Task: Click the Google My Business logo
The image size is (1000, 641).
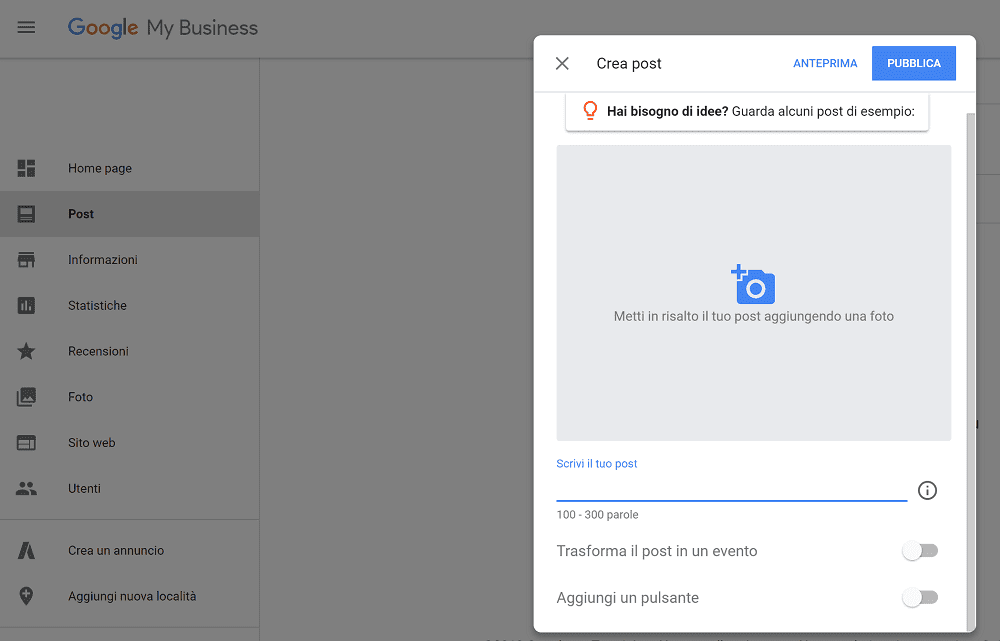Action: [x=163, y=28]
